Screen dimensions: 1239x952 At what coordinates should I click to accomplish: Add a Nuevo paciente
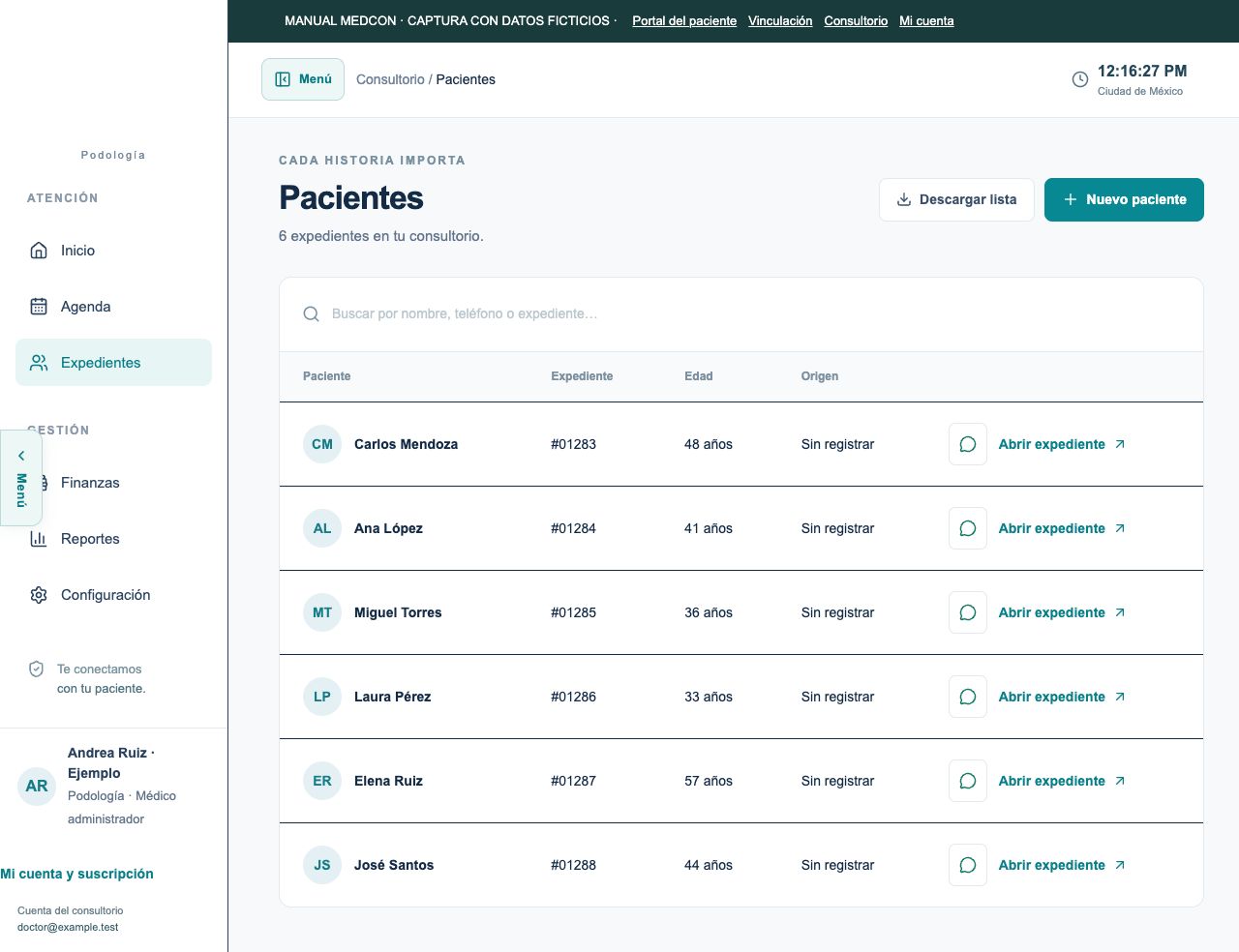tap(1124, 199)
